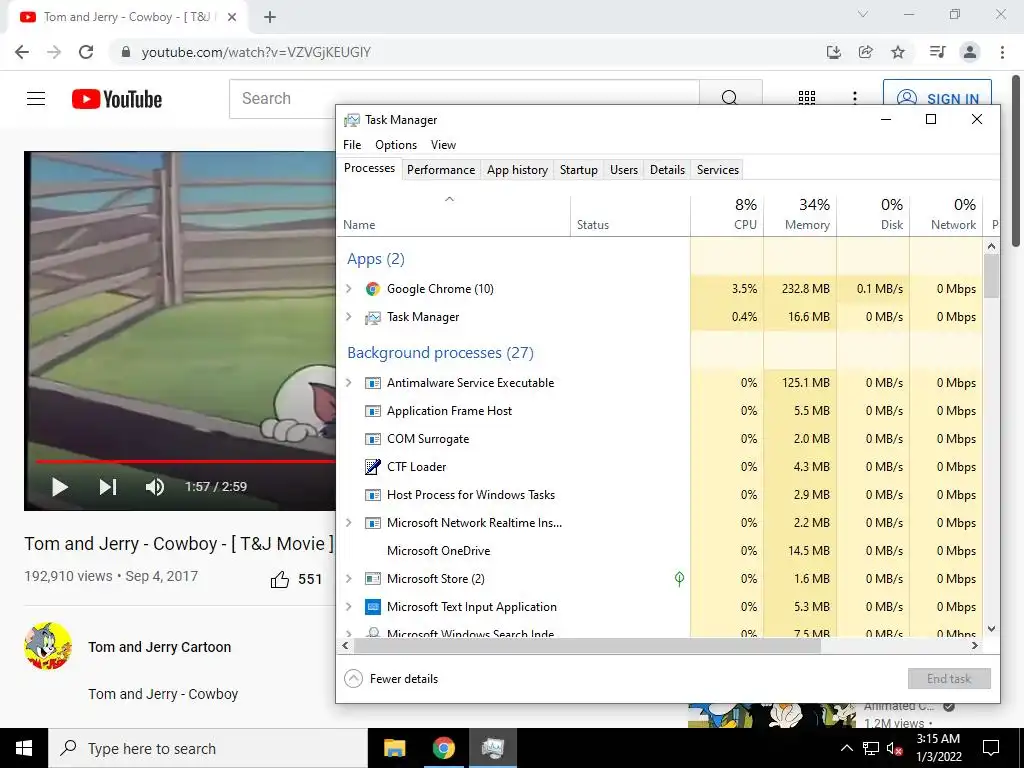This screenshot has width=1024, height=768.
Task: Click Task Manager icon in the taskbar
Action: tap(492, 748)
